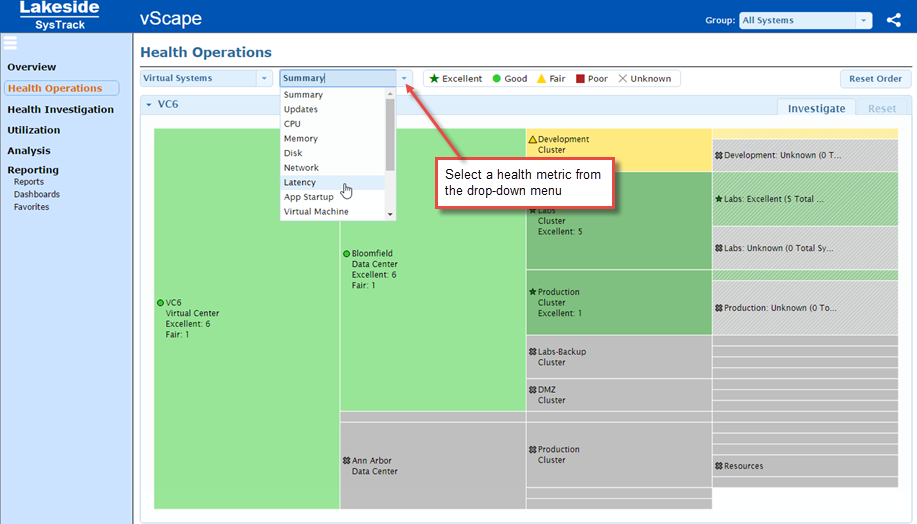Viewport: 917px width, 524px height.
Task: Click the Unknown X legend icon
Action: pyautogui.click(x=622, y=78)
